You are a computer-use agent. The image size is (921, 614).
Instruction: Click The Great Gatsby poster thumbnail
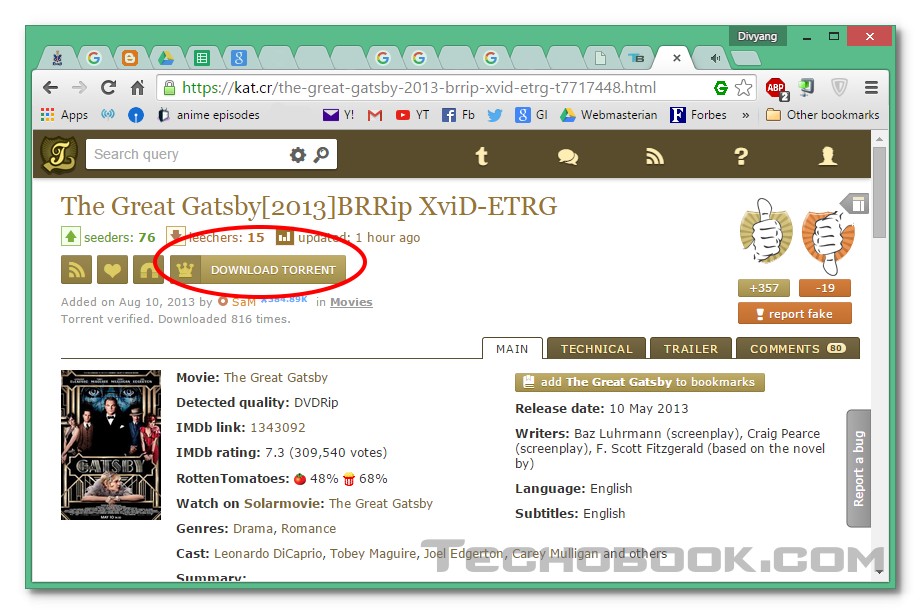111,445
